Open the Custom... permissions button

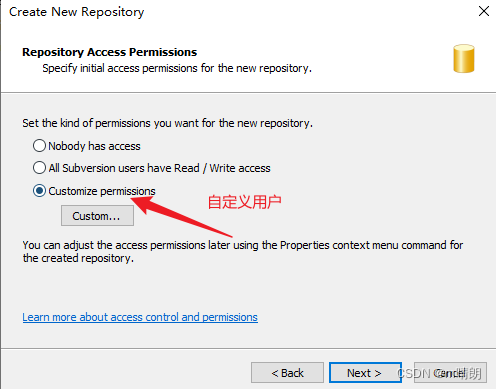[97, 216]
